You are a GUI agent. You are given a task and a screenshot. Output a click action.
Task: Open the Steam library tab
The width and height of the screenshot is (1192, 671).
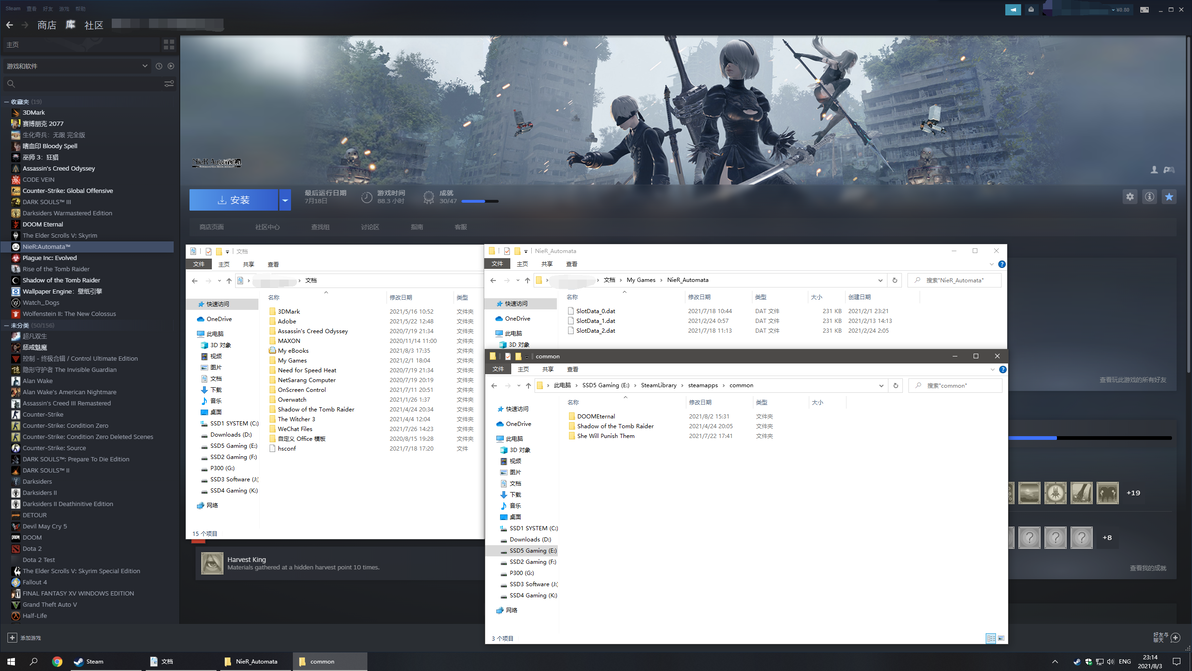[70, 25]
